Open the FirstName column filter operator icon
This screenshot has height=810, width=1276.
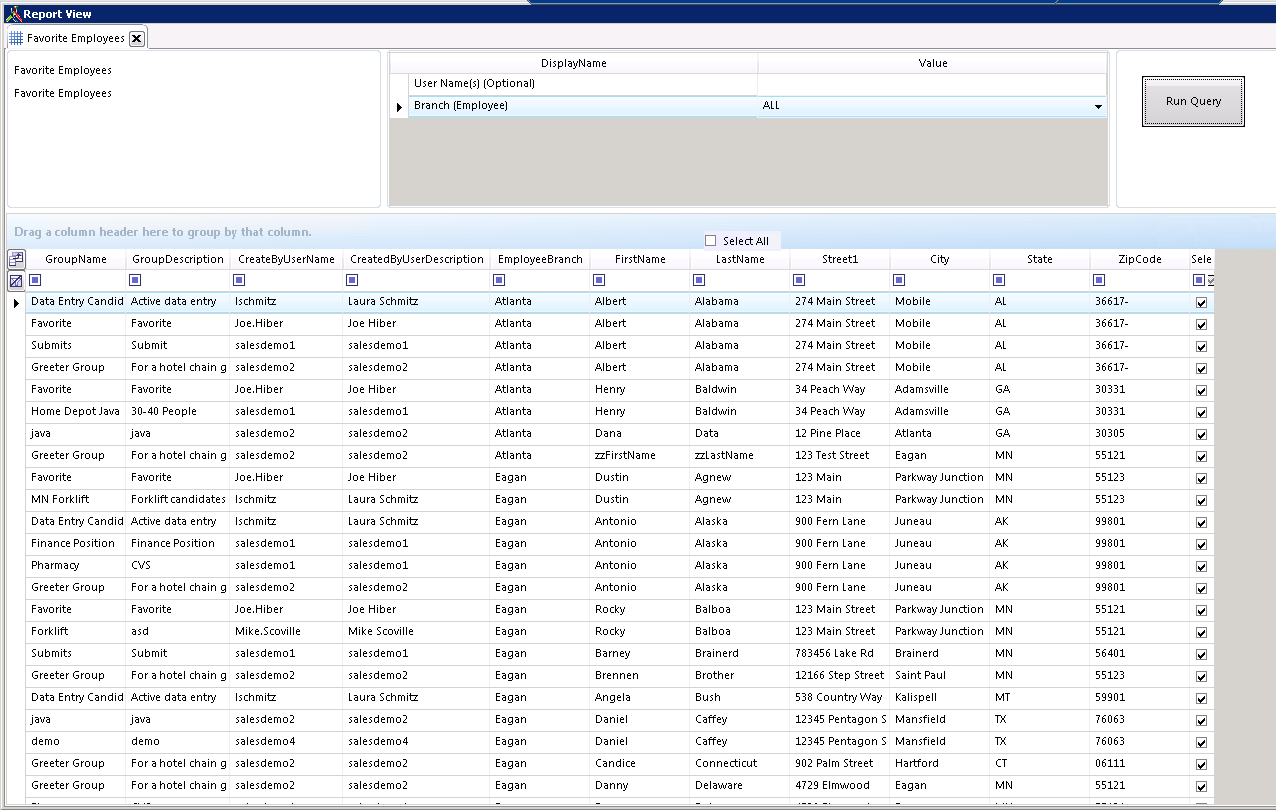tap(599, 280)
